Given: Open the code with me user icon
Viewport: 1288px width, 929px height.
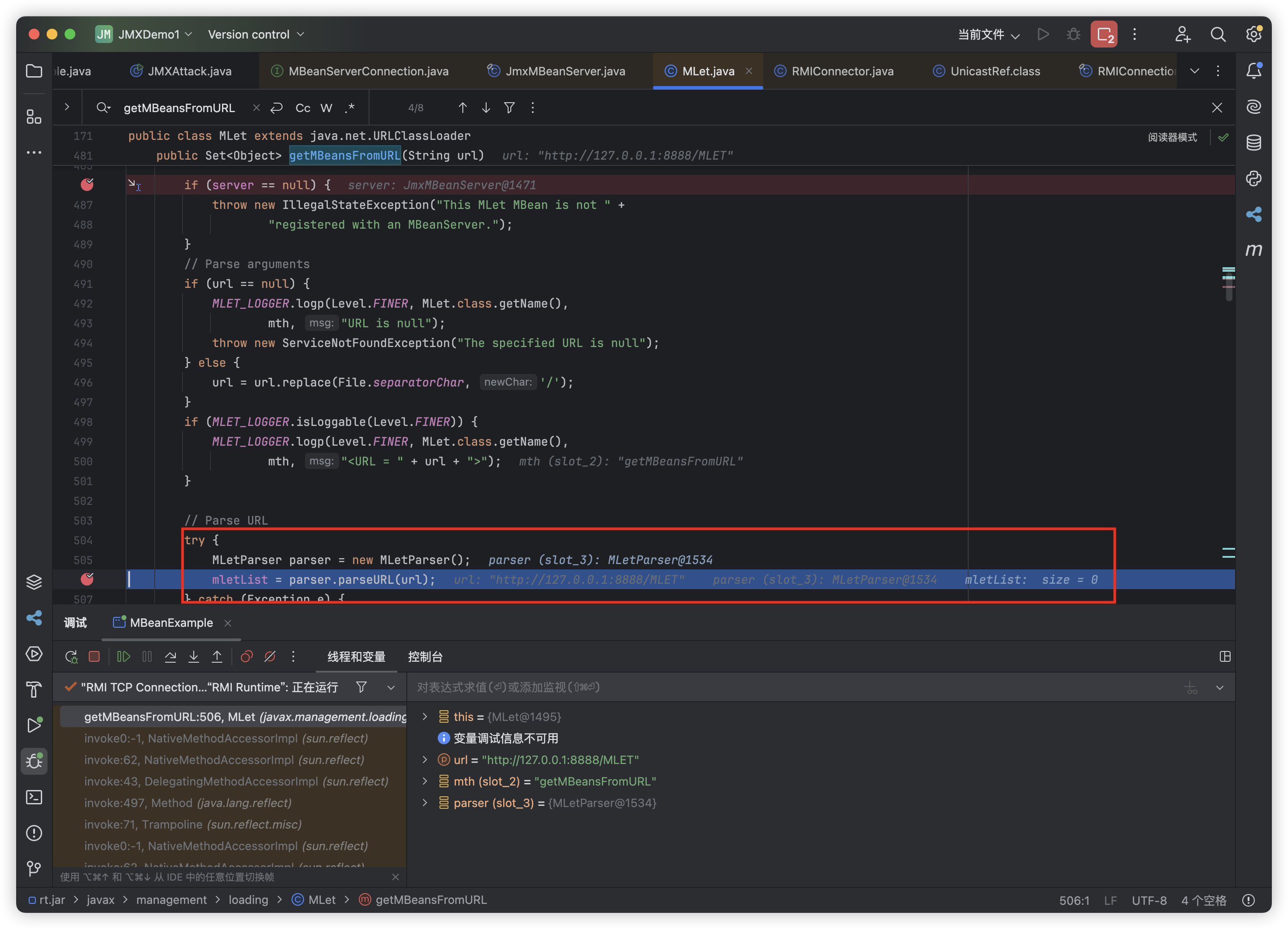Looking at the screenshot, I should [x=1182, y=35].
